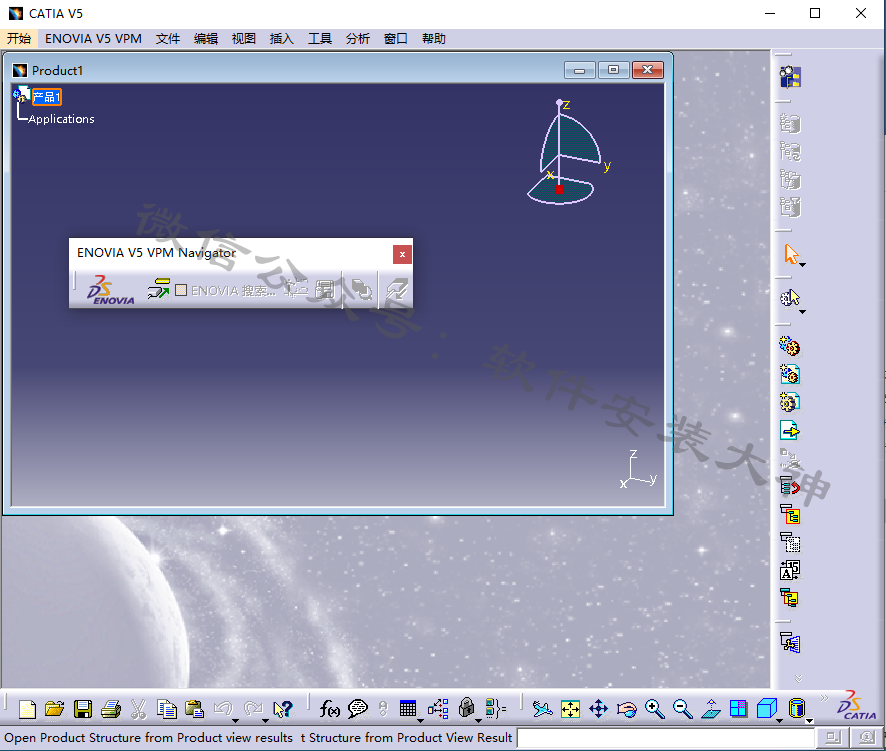Zoom In with magnifier plus icon
886x751 pixels.
pos(654,709)
